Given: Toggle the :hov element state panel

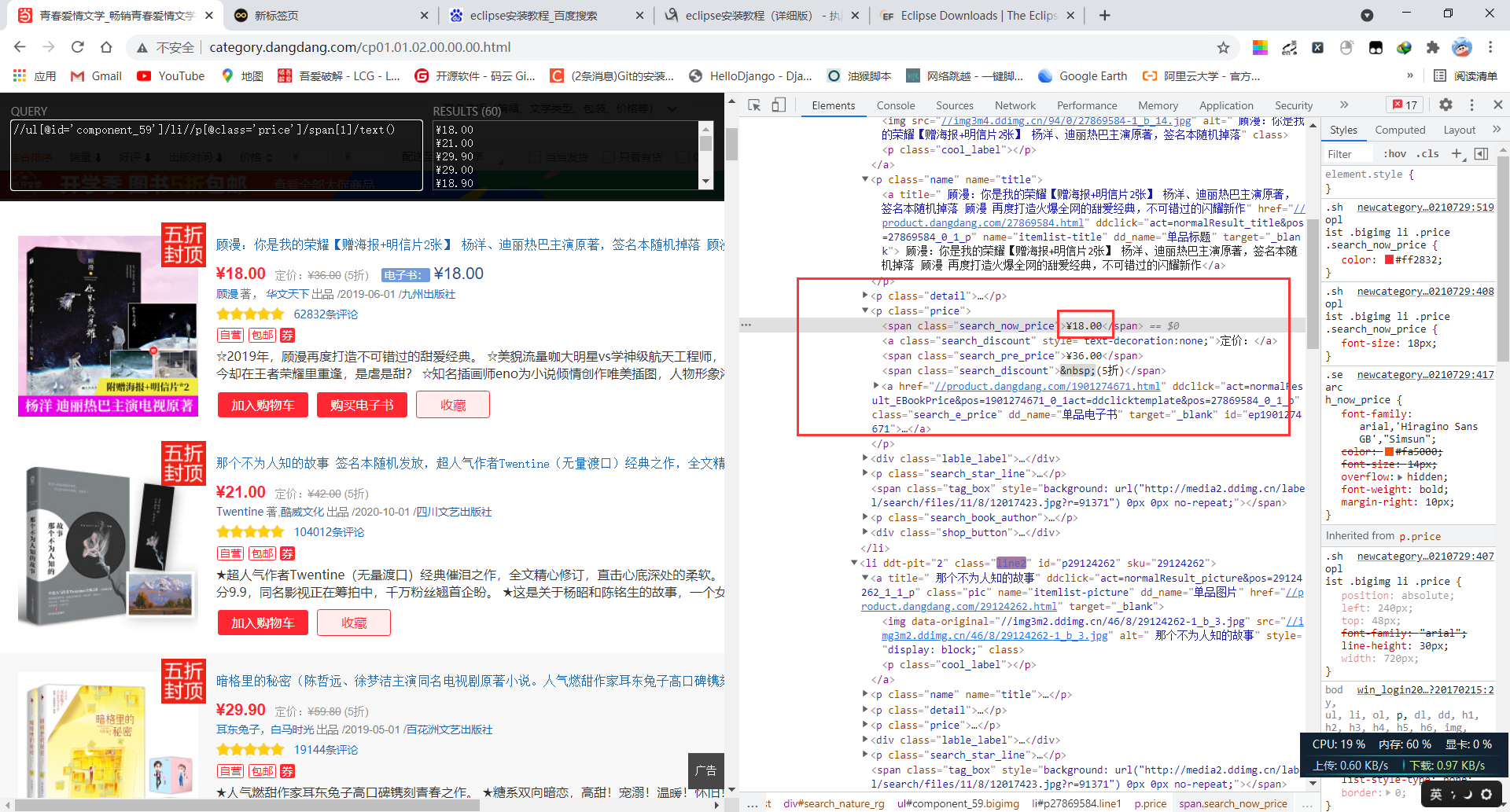Looking at the screenshot, I should pyautogui.click(x=1395, y=154).
